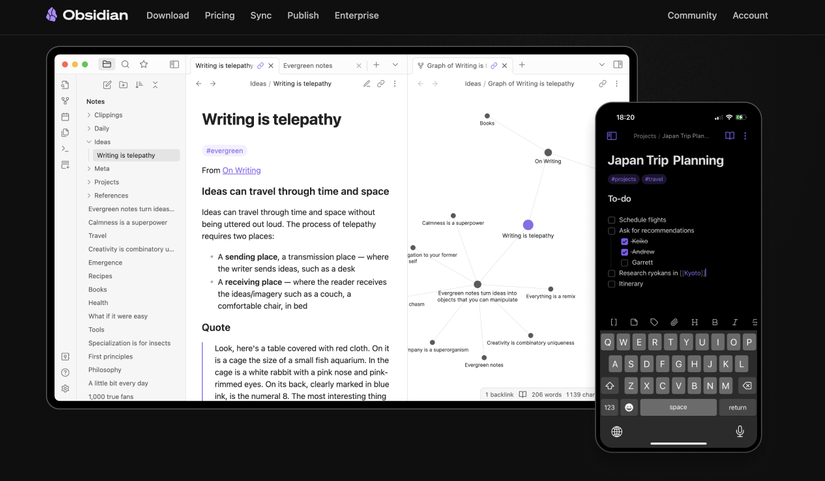Viewport: 825px width, 481px height.
Task: Open graph view icon in ribbon
Action: click(x=65, y=101)
